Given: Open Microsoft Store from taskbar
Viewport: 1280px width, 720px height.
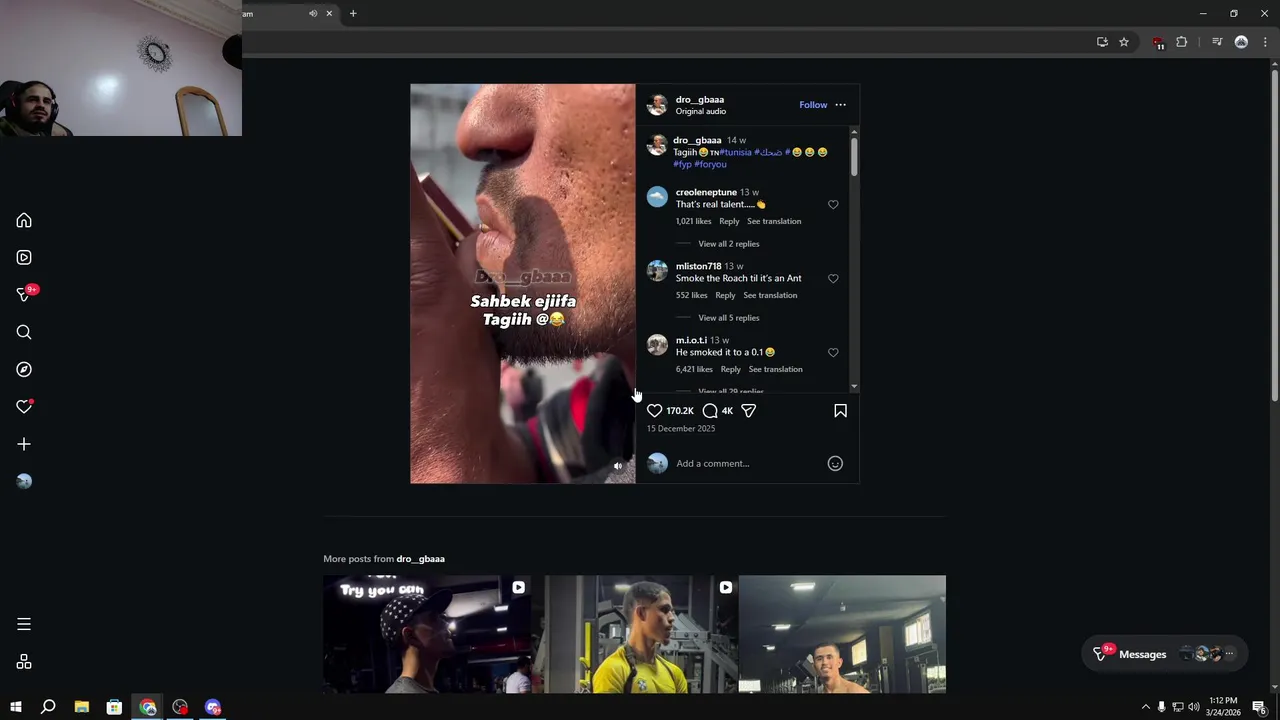Looking at the screenshot, I should click(x=114, y=707).
